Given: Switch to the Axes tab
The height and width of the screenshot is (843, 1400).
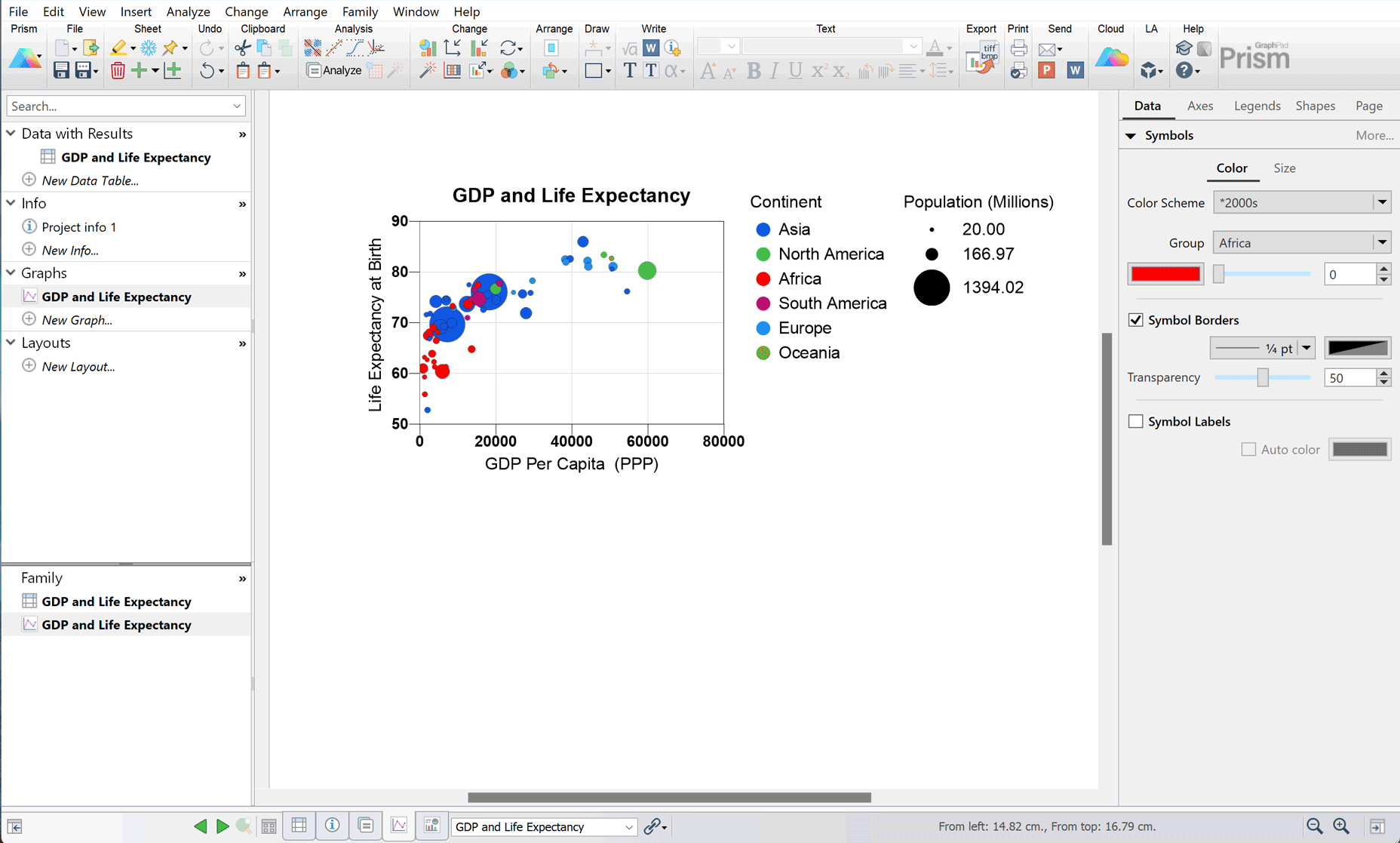Looking at the screenshot, I should [x=1199, y=106].
